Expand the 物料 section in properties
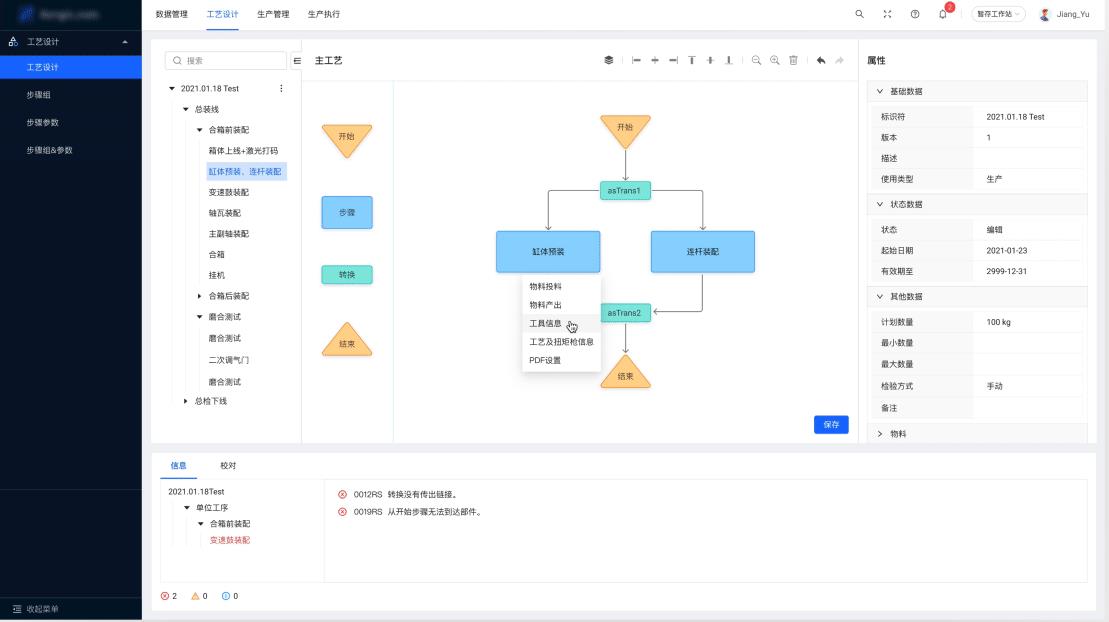1109x622 pixels. (880, 434)
